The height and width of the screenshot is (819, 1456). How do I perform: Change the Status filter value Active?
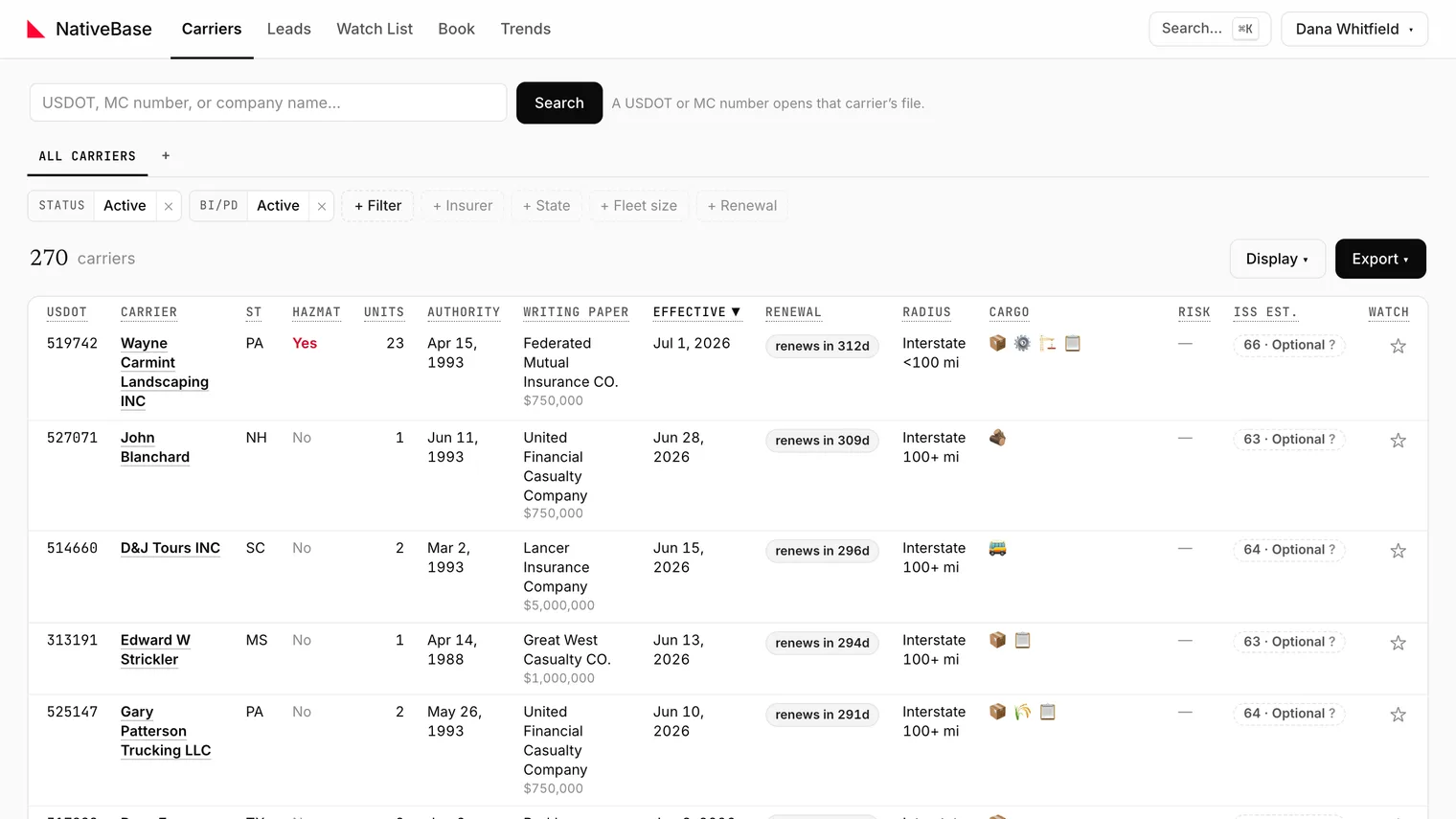125,206
